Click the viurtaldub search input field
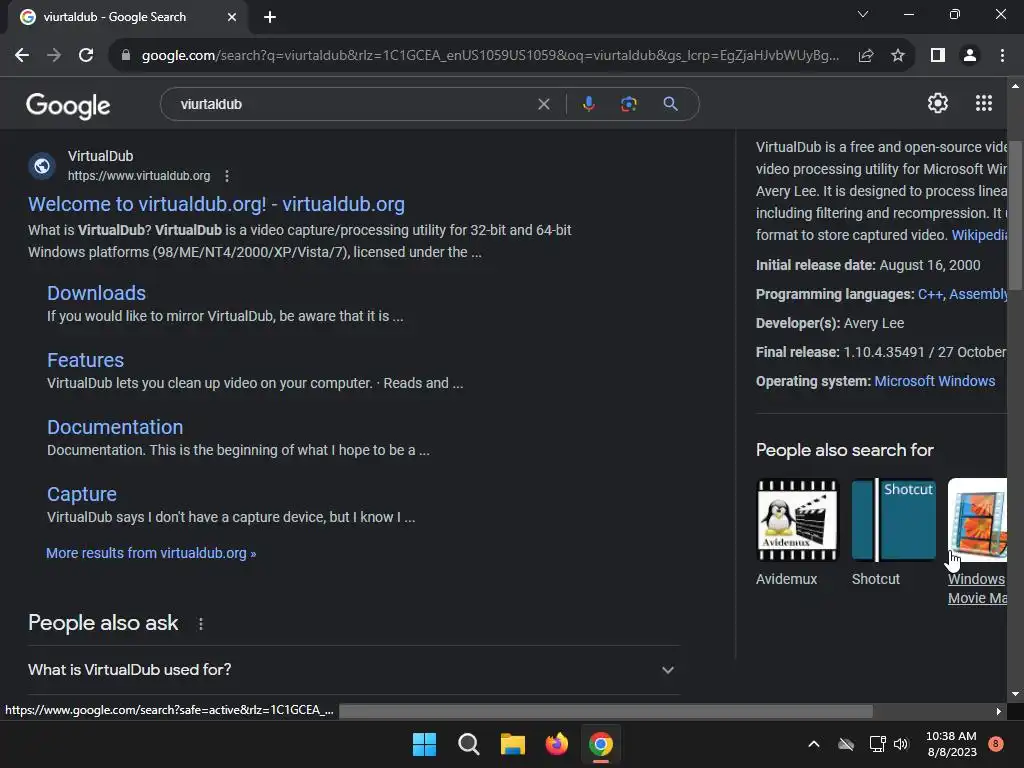 tap(353, 104)
